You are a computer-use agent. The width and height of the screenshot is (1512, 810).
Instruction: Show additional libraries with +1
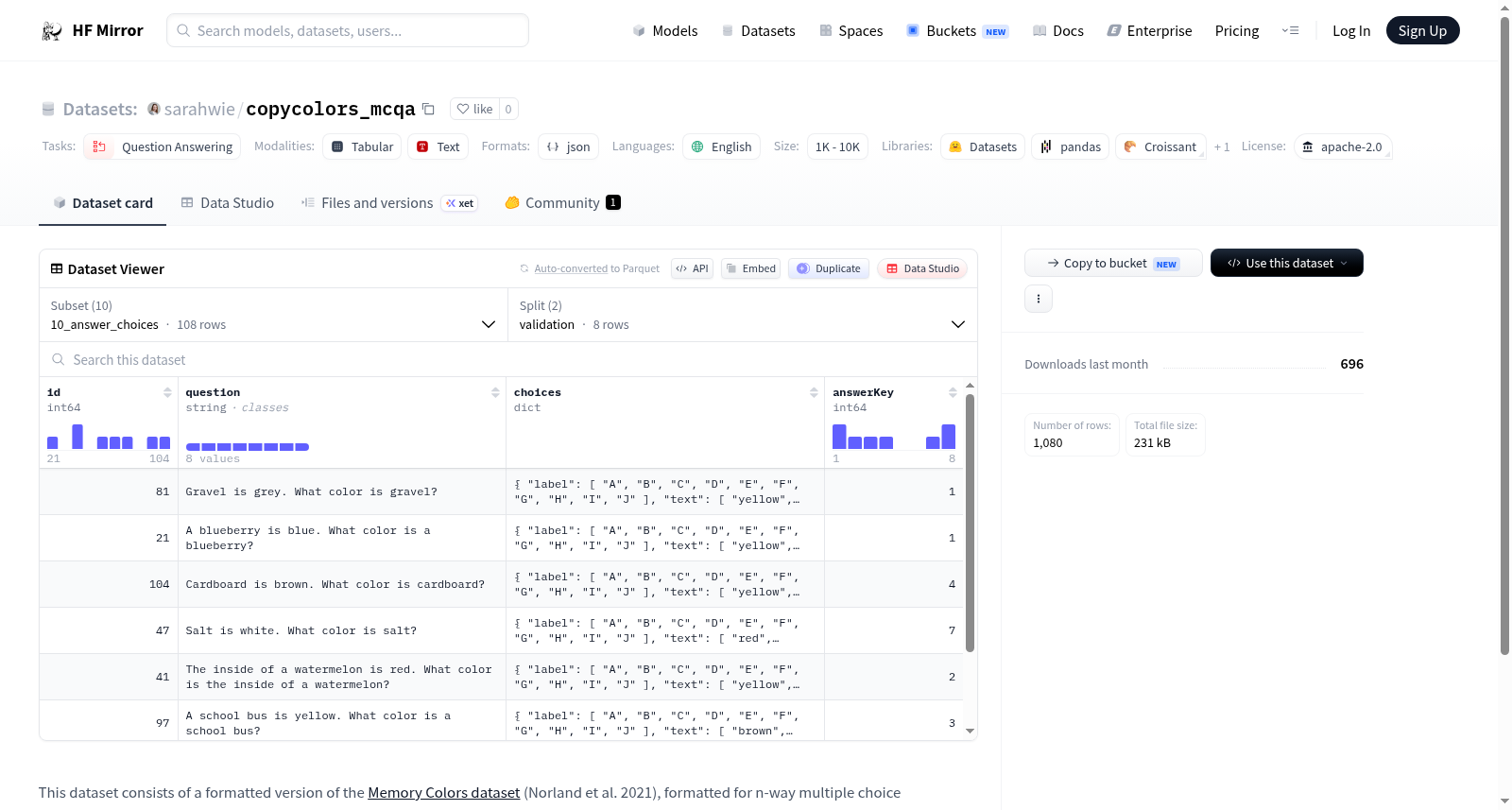pos(1222,146)
